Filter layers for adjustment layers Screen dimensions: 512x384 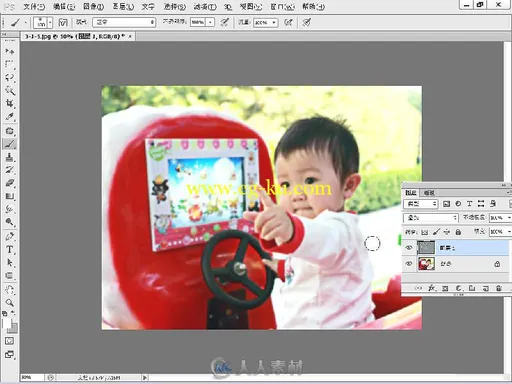pos(458,204)
